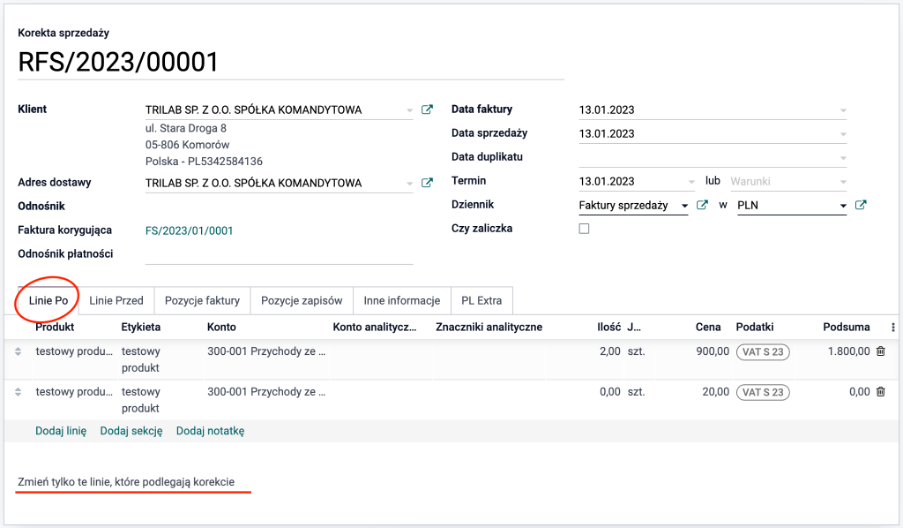Delete the line with subtotal 0,00
The image size is (904, 528).
coord(880,392)
